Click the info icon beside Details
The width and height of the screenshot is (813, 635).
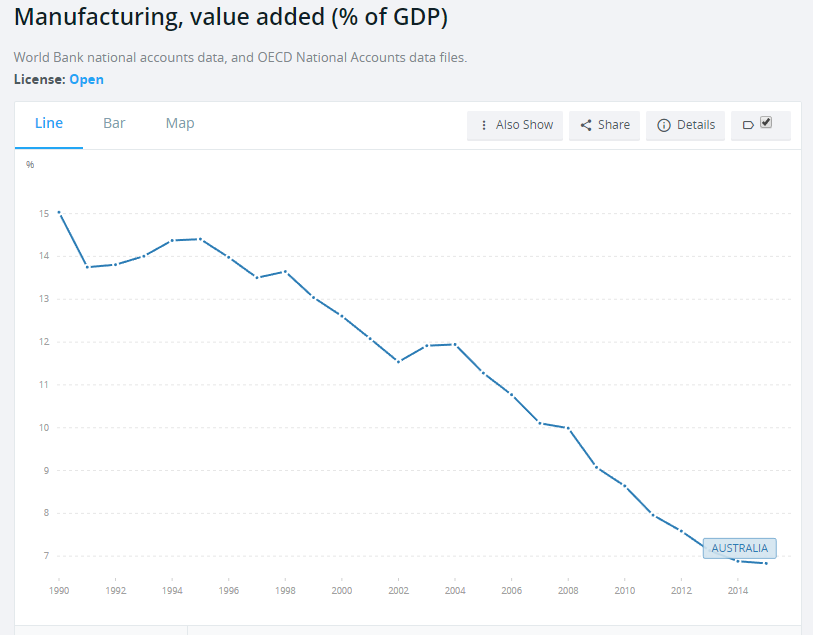664,125
